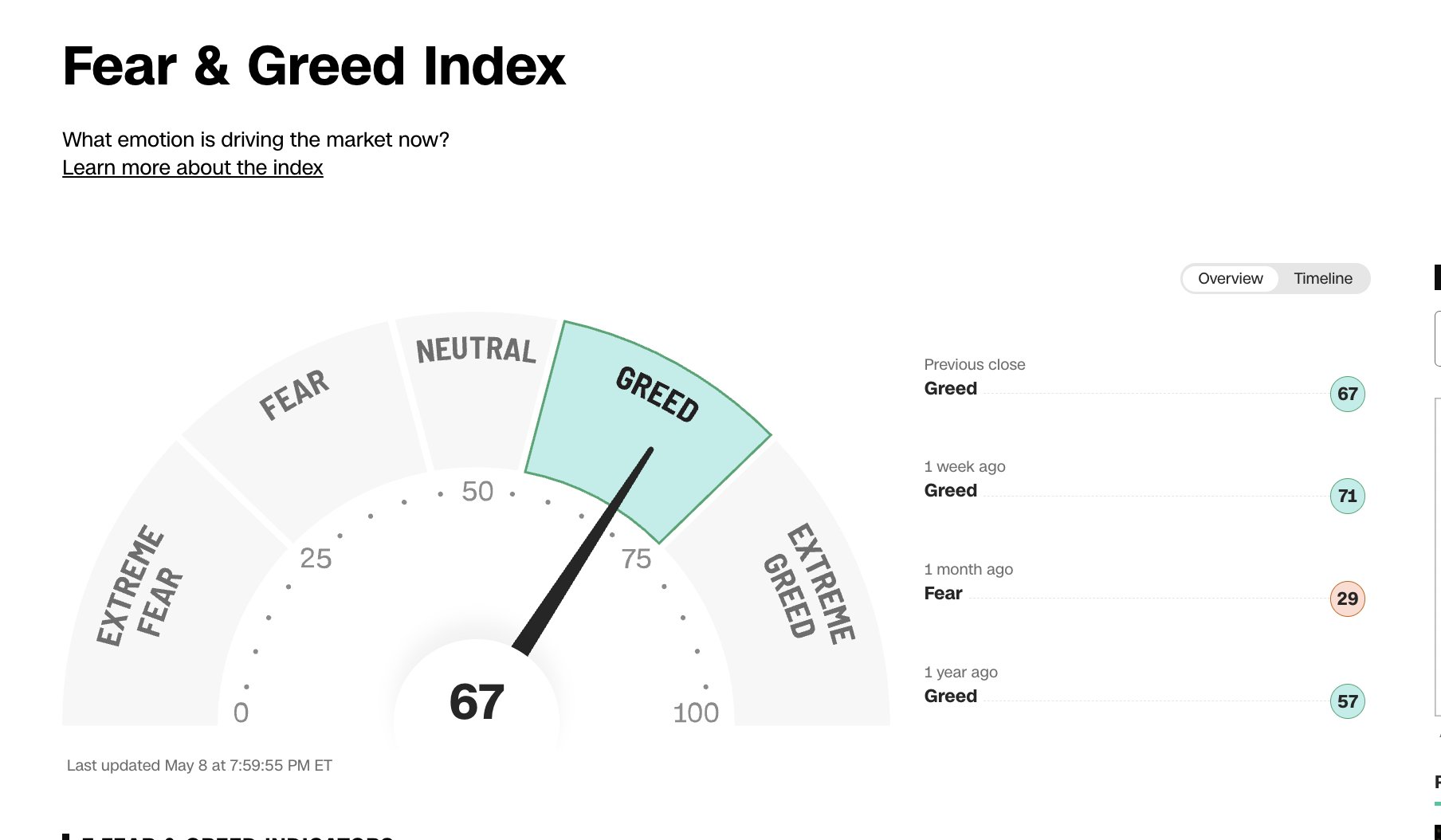Click the Previous close 67 badge

tap(1347, 394)
